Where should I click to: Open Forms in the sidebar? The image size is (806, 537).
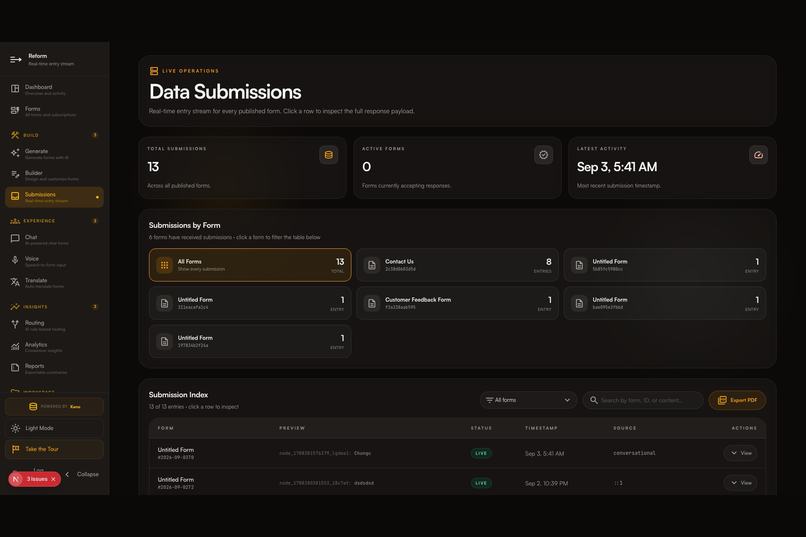tap(54, 111)
